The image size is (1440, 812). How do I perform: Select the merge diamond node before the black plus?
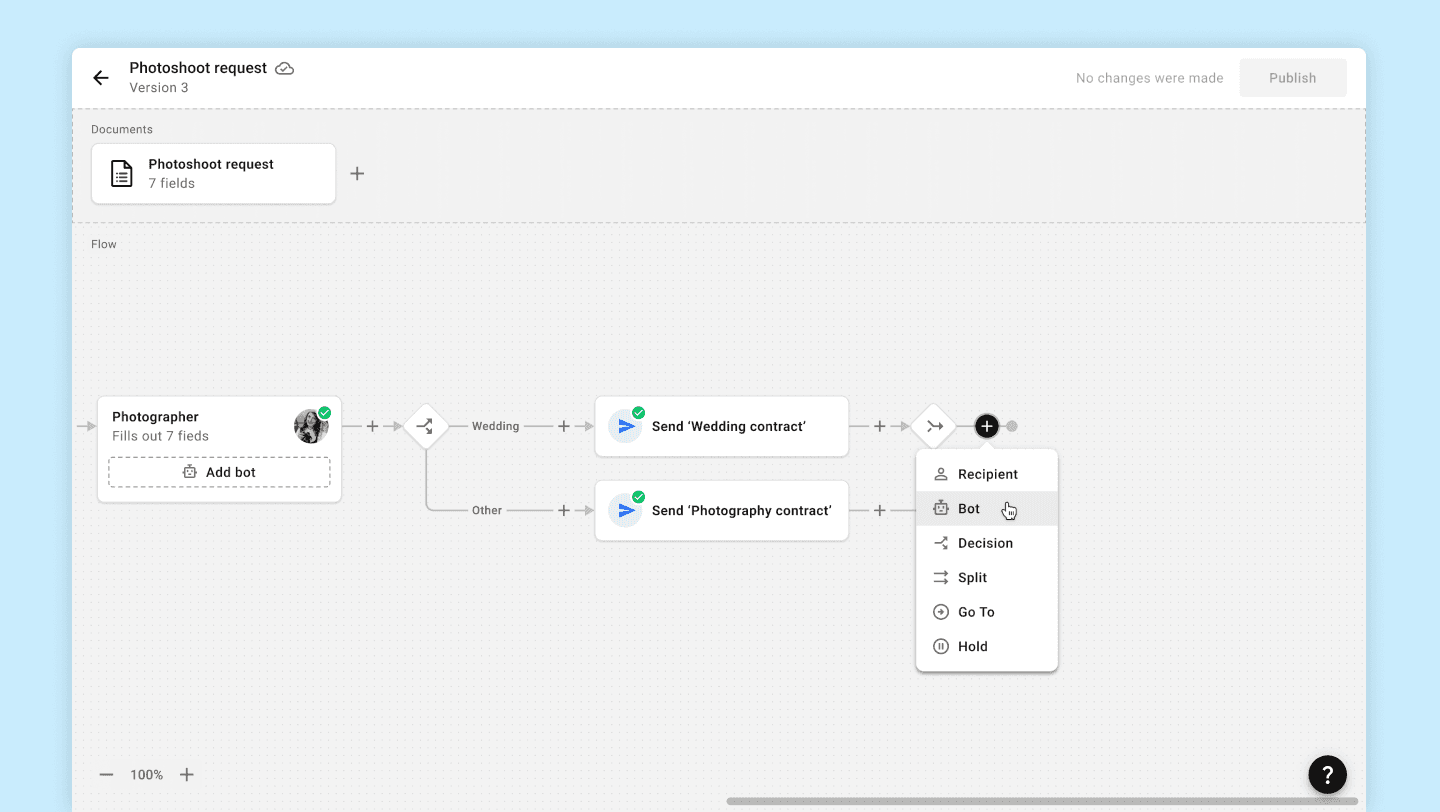pyautogui.click(x=934, y=426)
